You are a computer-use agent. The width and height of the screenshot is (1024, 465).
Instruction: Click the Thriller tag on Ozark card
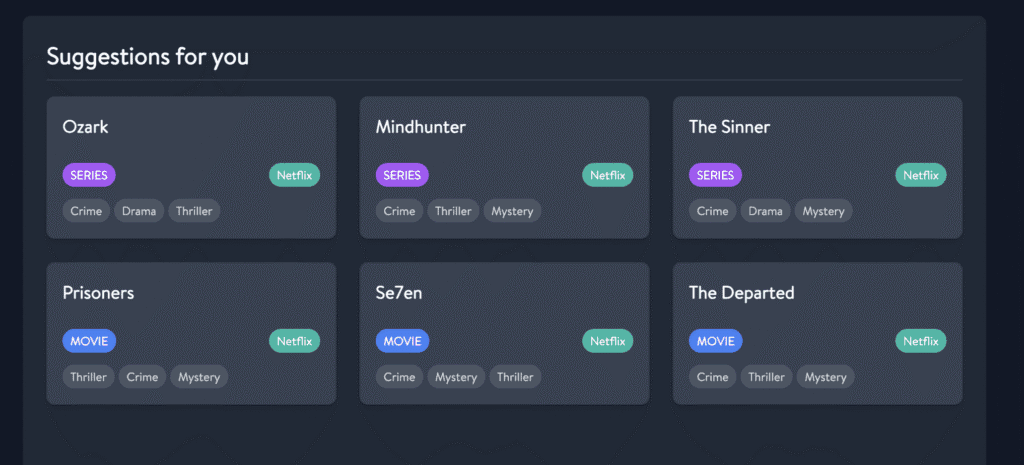point(194,211)
